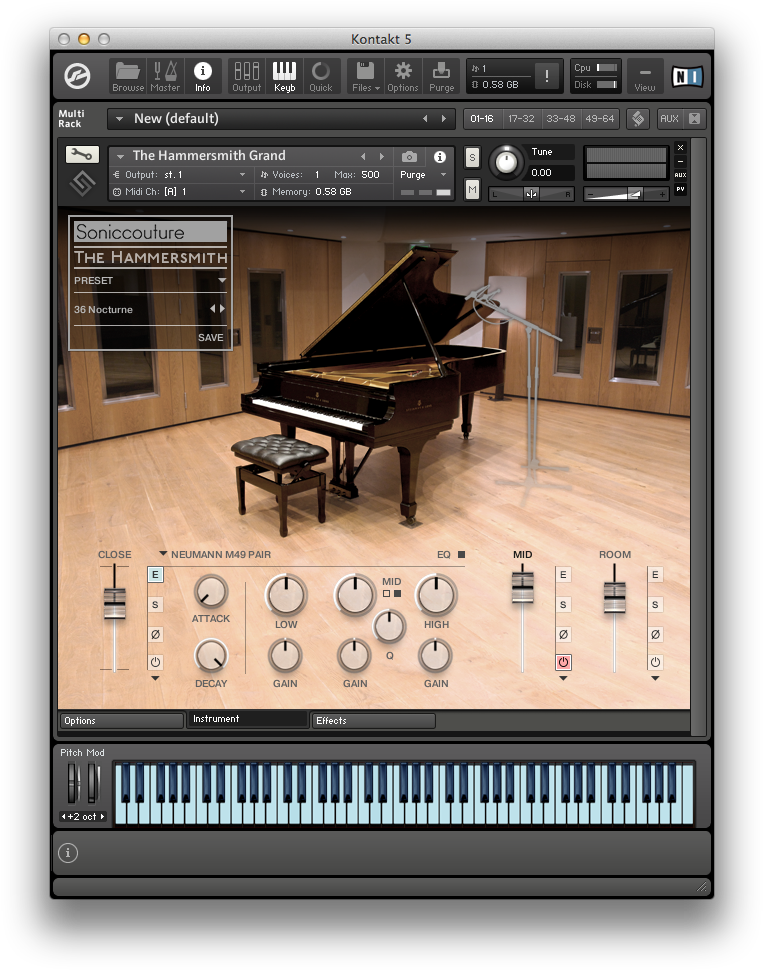
Task: Toggle instrument AUX button
Action: pyautogui.click(x=680, y=175)
